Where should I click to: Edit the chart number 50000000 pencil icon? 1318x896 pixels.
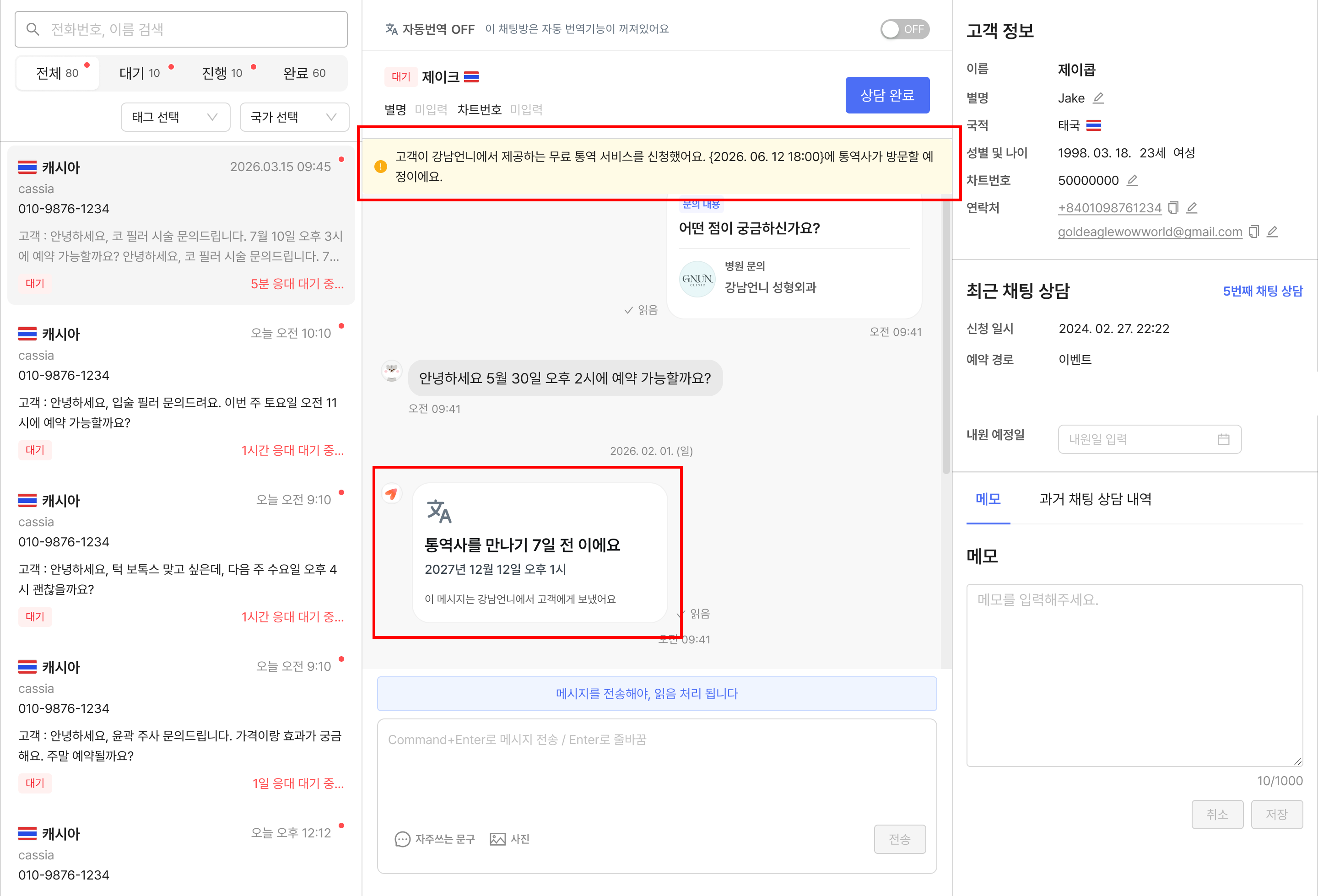[x=1132, y=180]
